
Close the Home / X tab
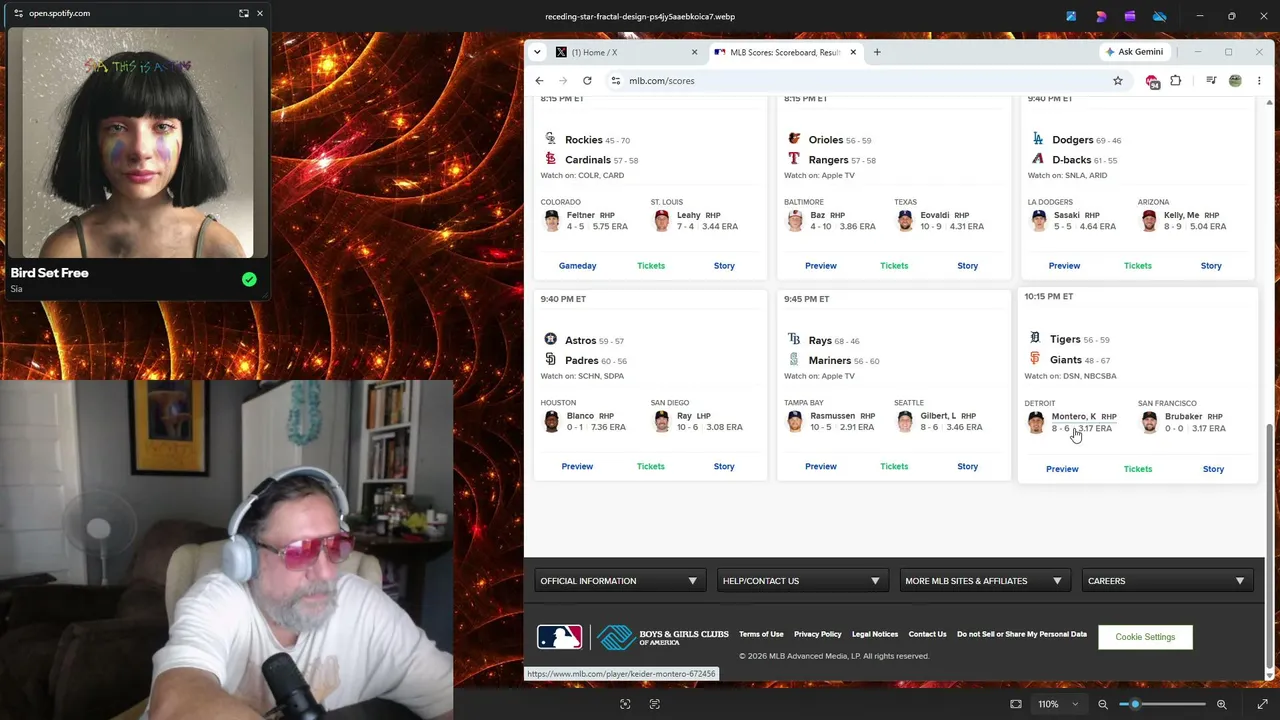point(694,52)
